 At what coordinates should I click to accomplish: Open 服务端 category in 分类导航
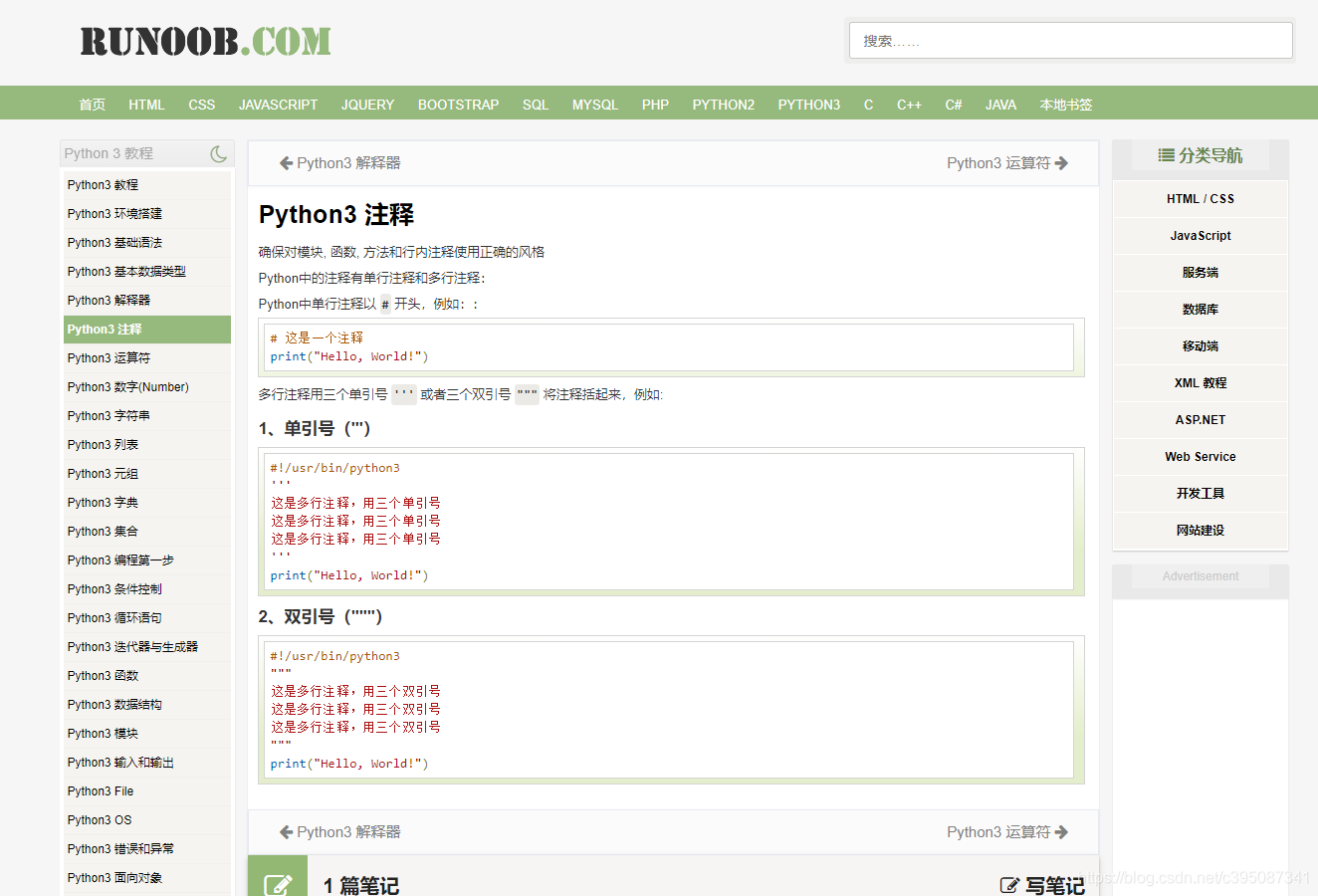[x=1201, y=273]
